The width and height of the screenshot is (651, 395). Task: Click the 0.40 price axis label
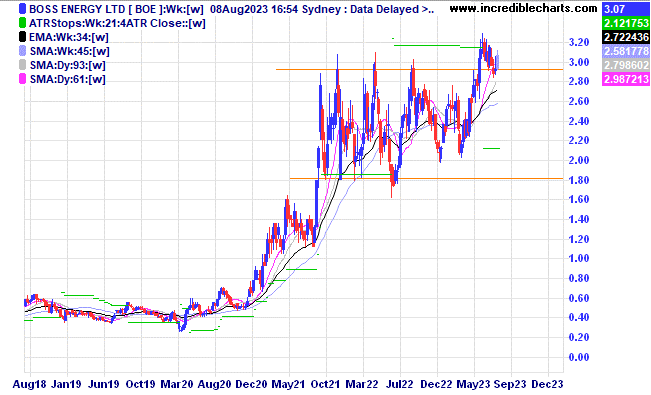[x=579, y=317]
